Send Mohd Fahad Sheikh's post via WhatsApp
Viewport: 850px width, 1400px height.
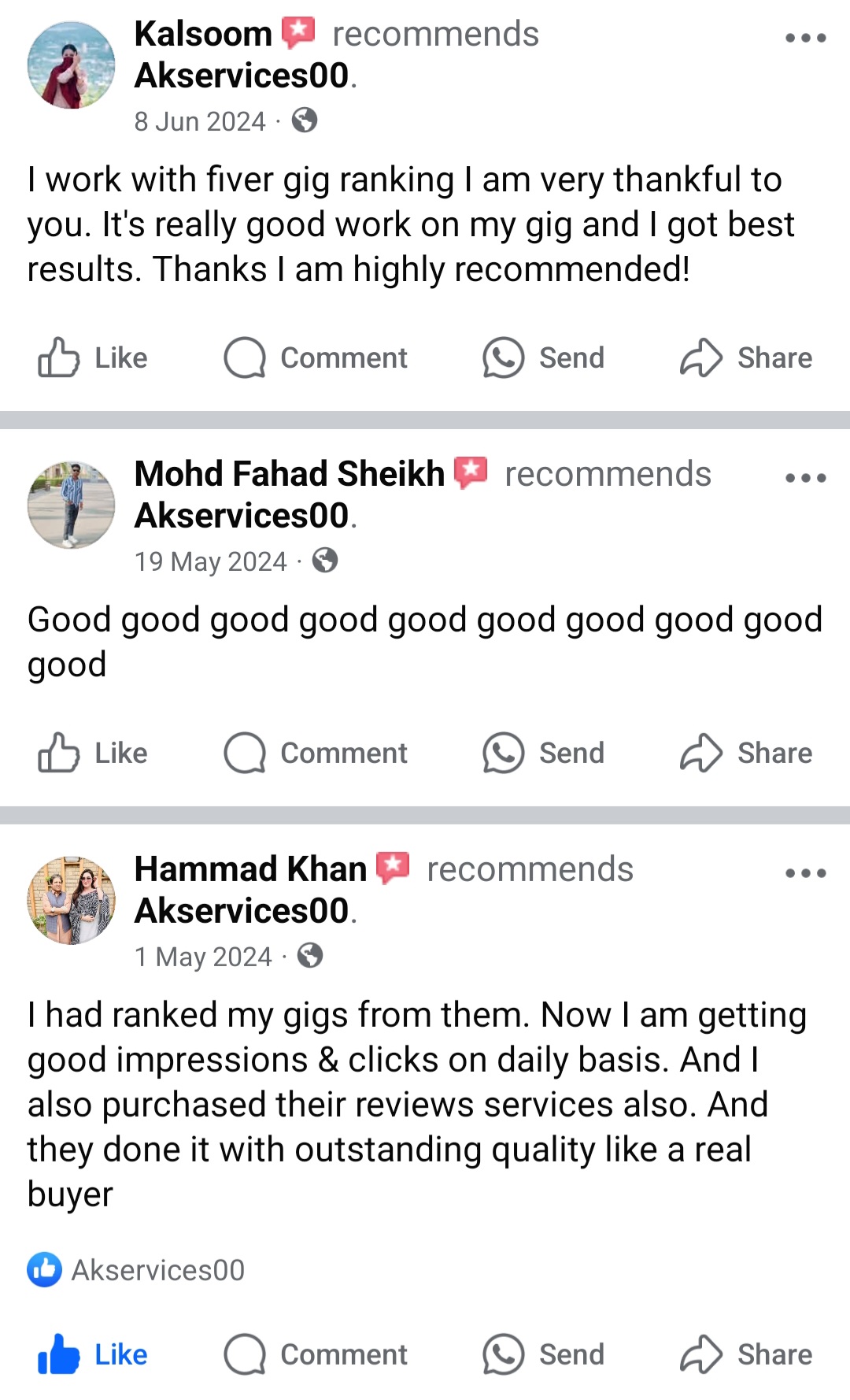543,754
